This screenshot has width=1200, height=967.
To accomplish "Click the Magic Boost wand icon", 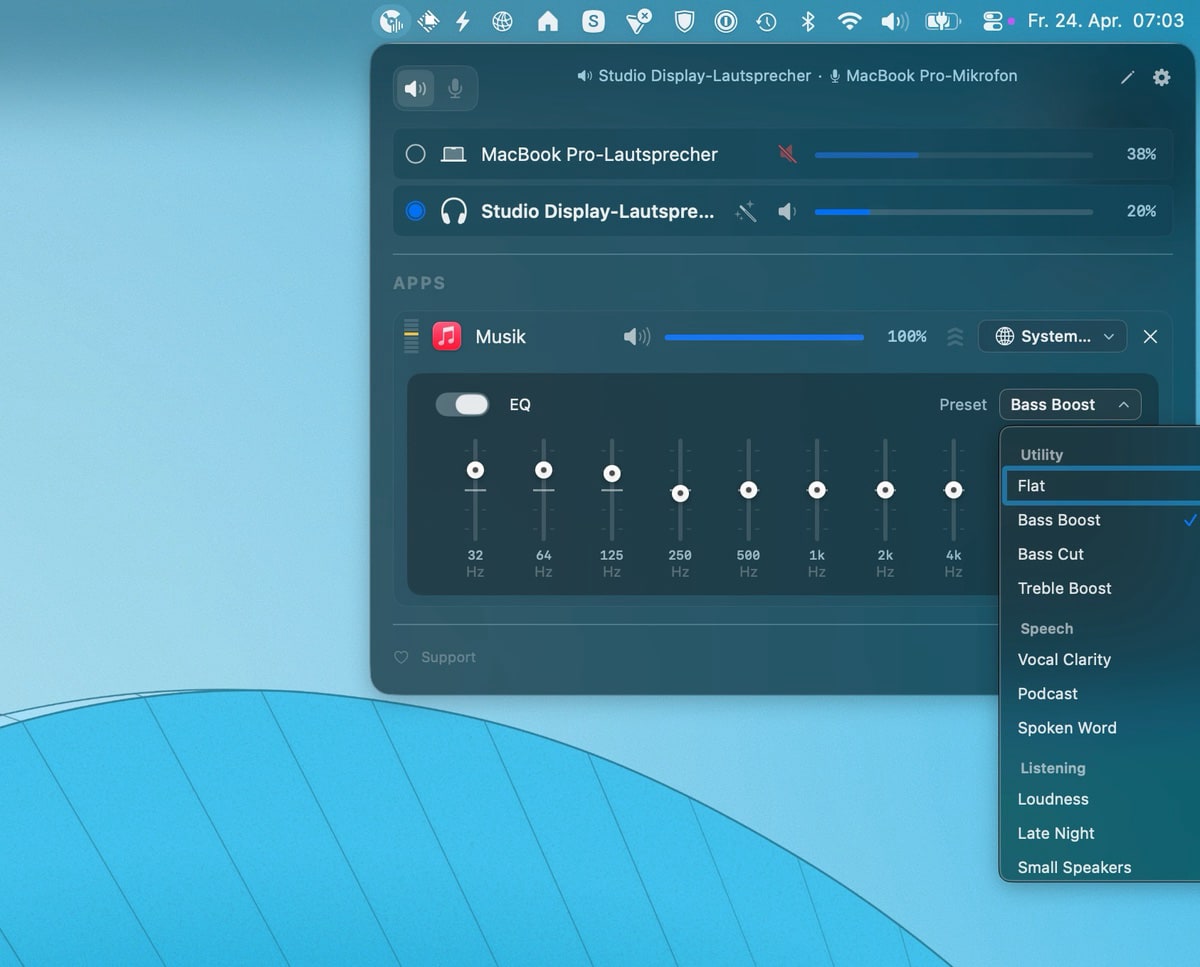I will click(746, 211).
